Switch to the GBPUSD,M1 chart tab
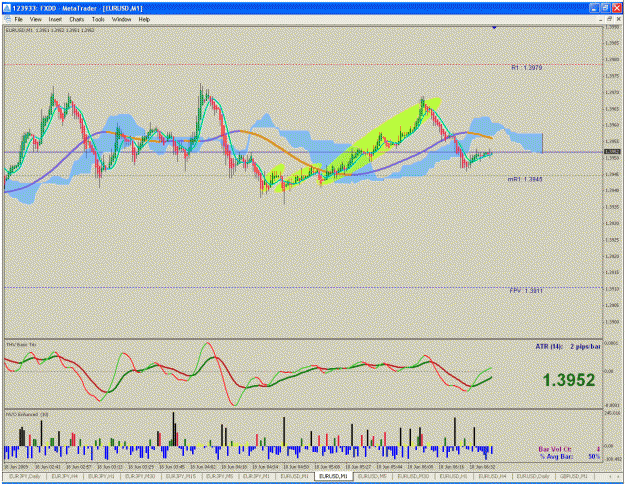The height and width of the screenshot is (484, 625). [x=574, y=476]
